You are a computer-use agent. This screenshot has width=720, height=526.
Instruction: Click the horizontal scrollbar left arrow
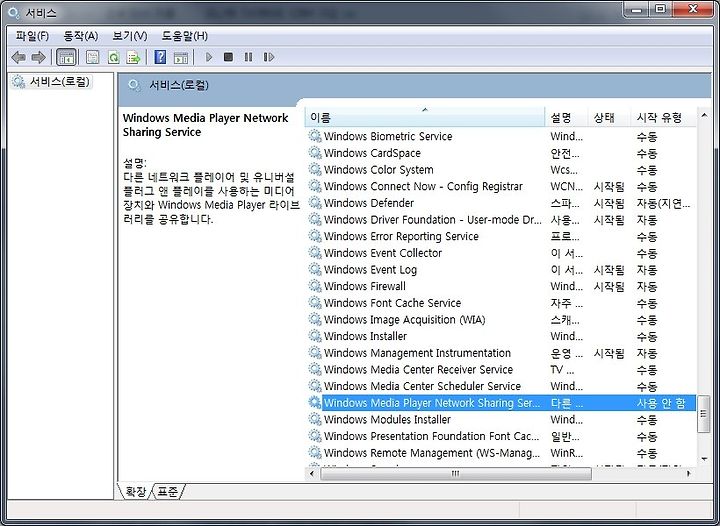click(x=312, y=473)
